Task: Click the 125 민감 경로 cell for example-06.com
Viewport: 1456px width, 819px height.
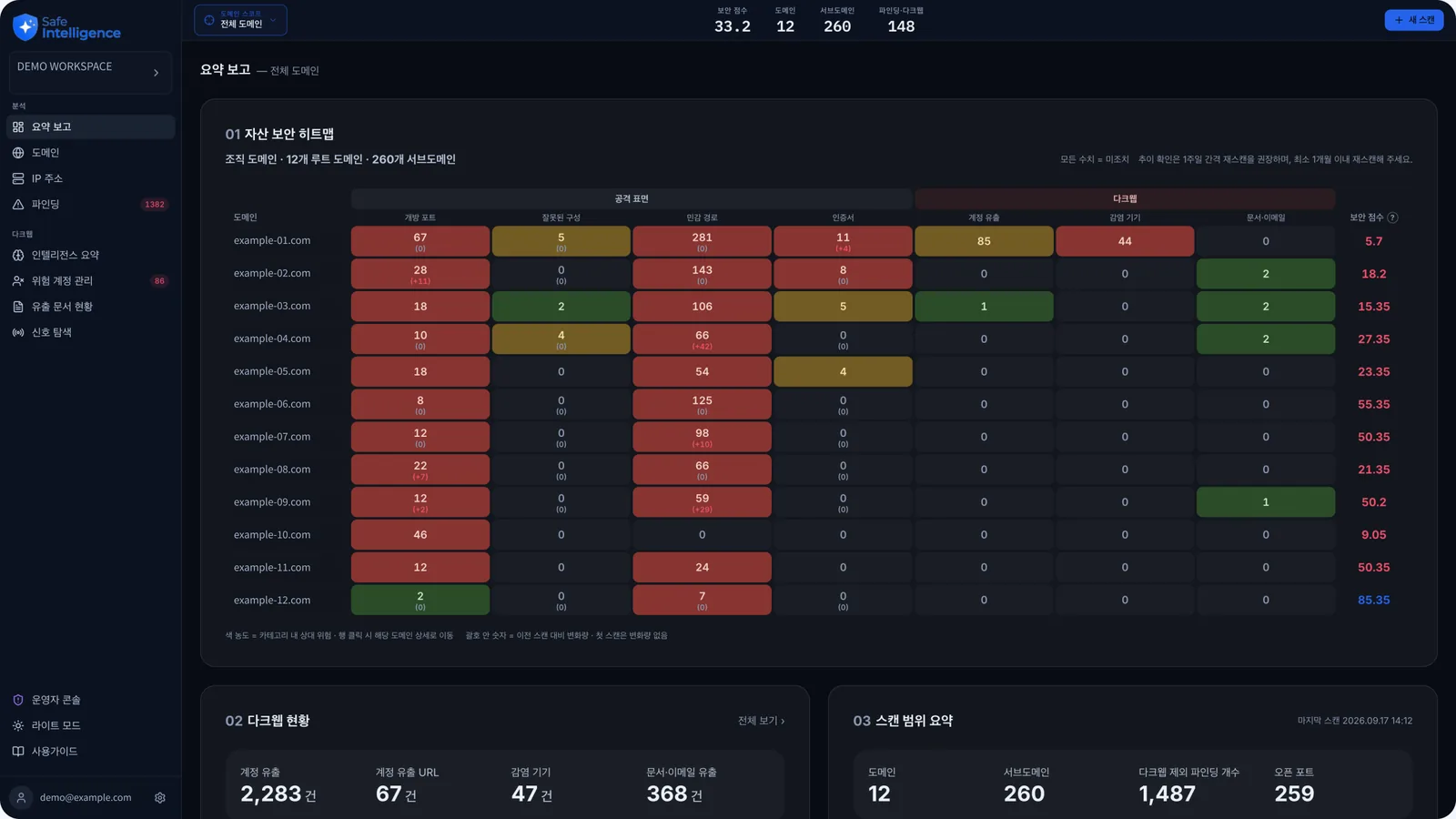Action: (702, 404)
